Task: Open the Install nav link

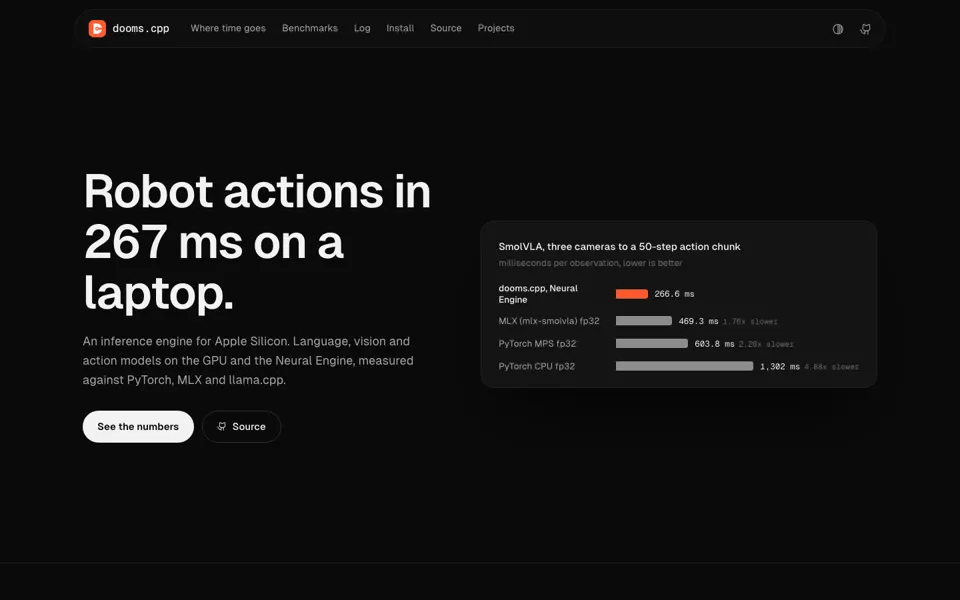Action: click(400, 28)
